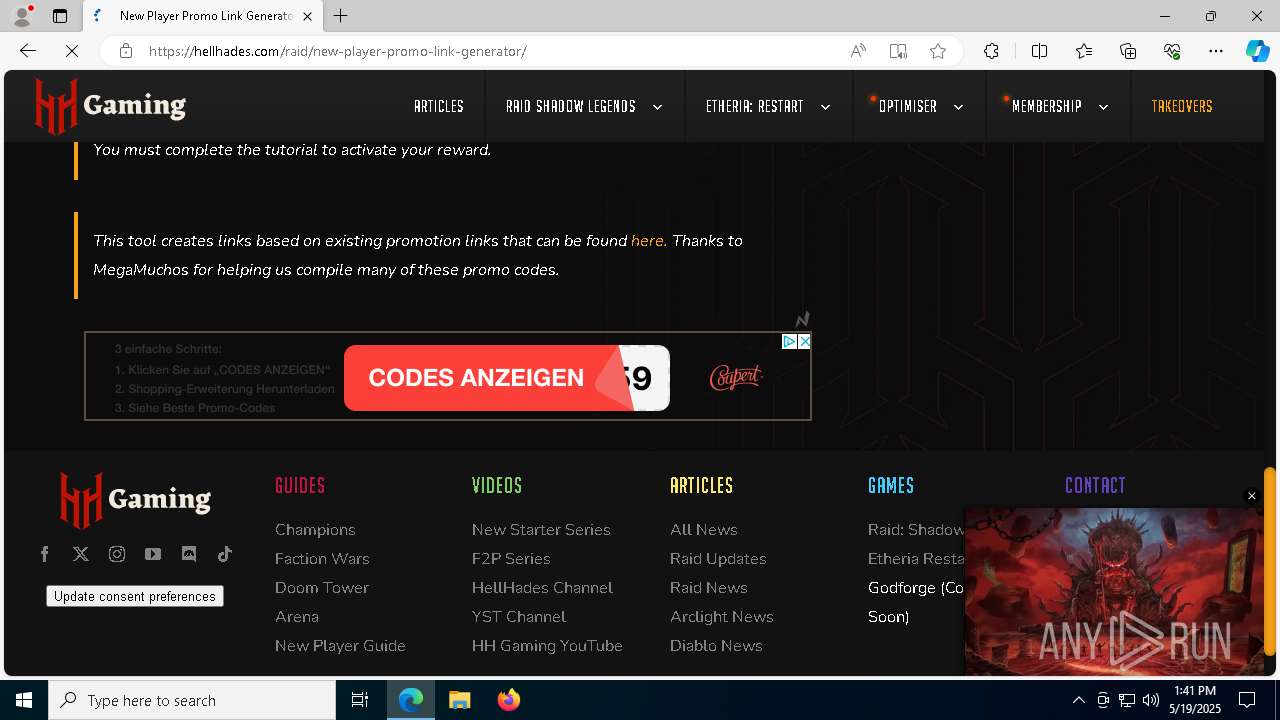Open the Articles nav item
The width and height of the screenshot is (1280, 720).
point(439,106)
